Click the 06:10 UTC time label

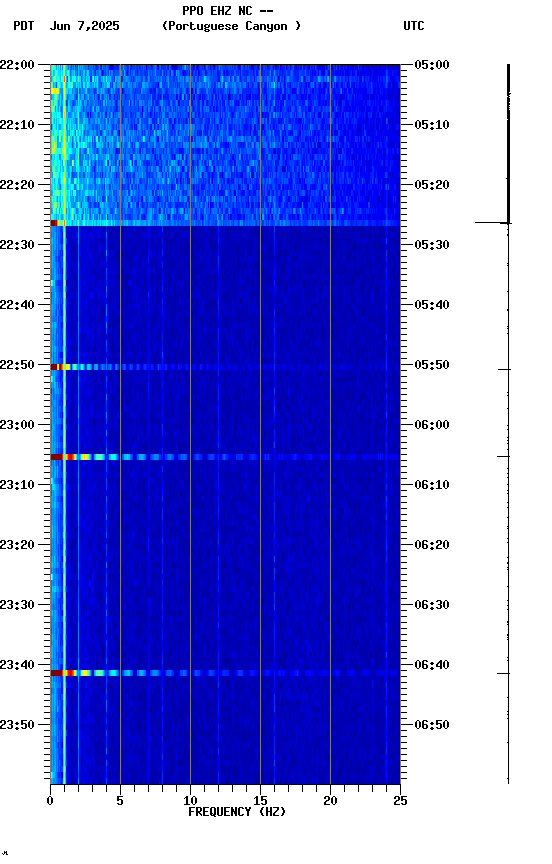click(432, 485)
